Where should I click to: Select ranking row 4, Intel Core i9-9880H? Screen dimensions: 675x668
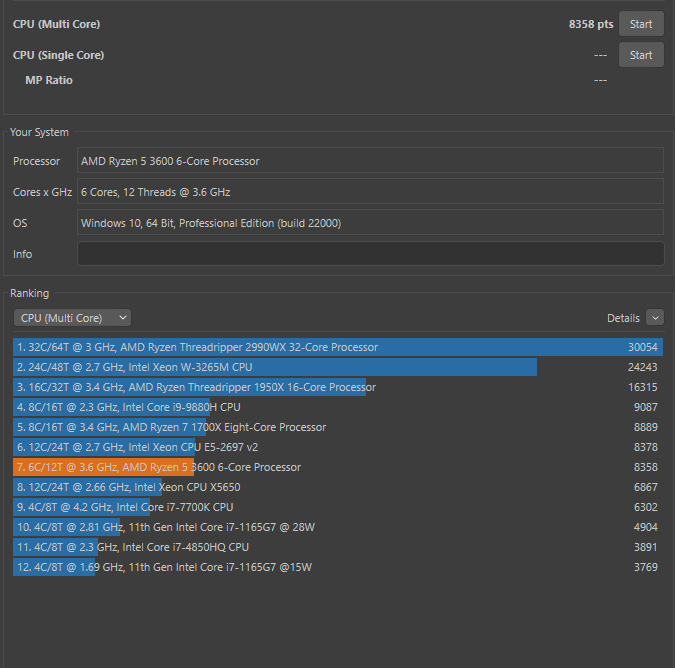[x=338, y=407]
